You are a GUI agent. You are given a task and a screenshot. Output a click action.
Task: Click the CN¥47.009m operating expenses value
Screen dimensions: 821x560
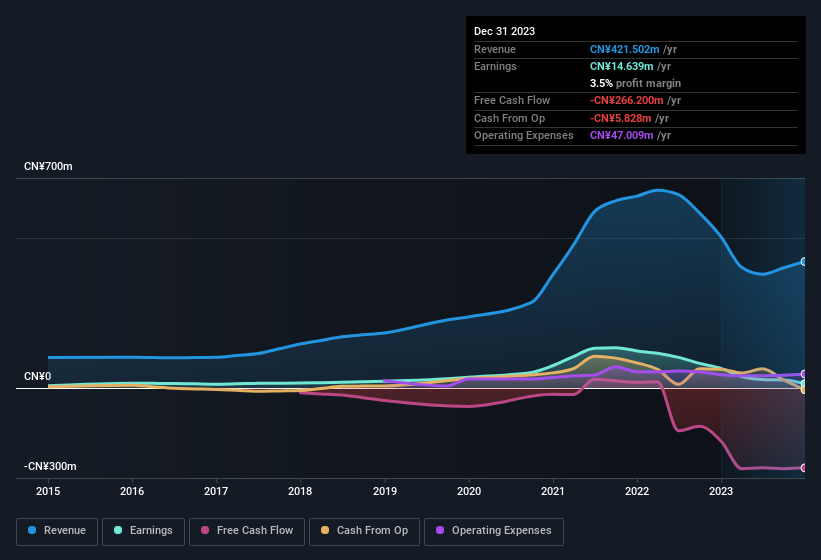point(622,136)
